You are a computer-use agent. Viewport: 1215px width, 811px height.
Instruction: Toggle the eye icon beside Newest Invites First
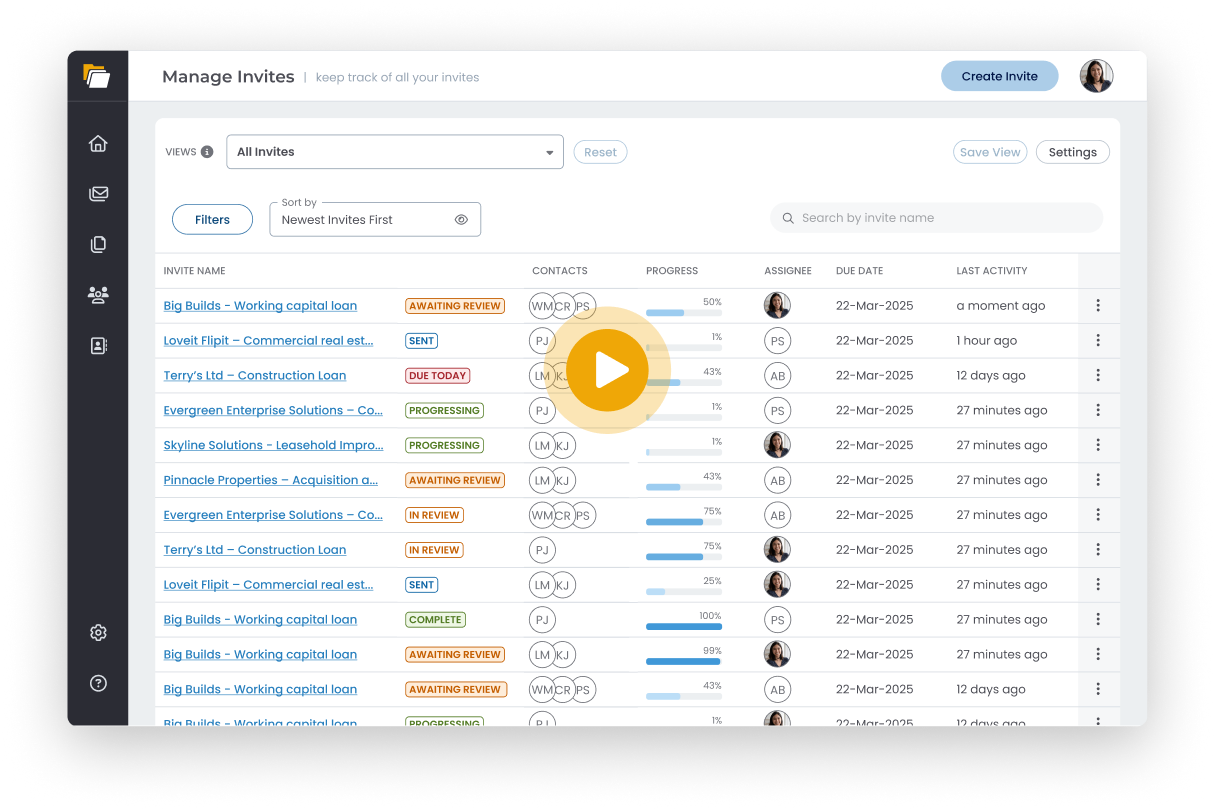(461, 219)
